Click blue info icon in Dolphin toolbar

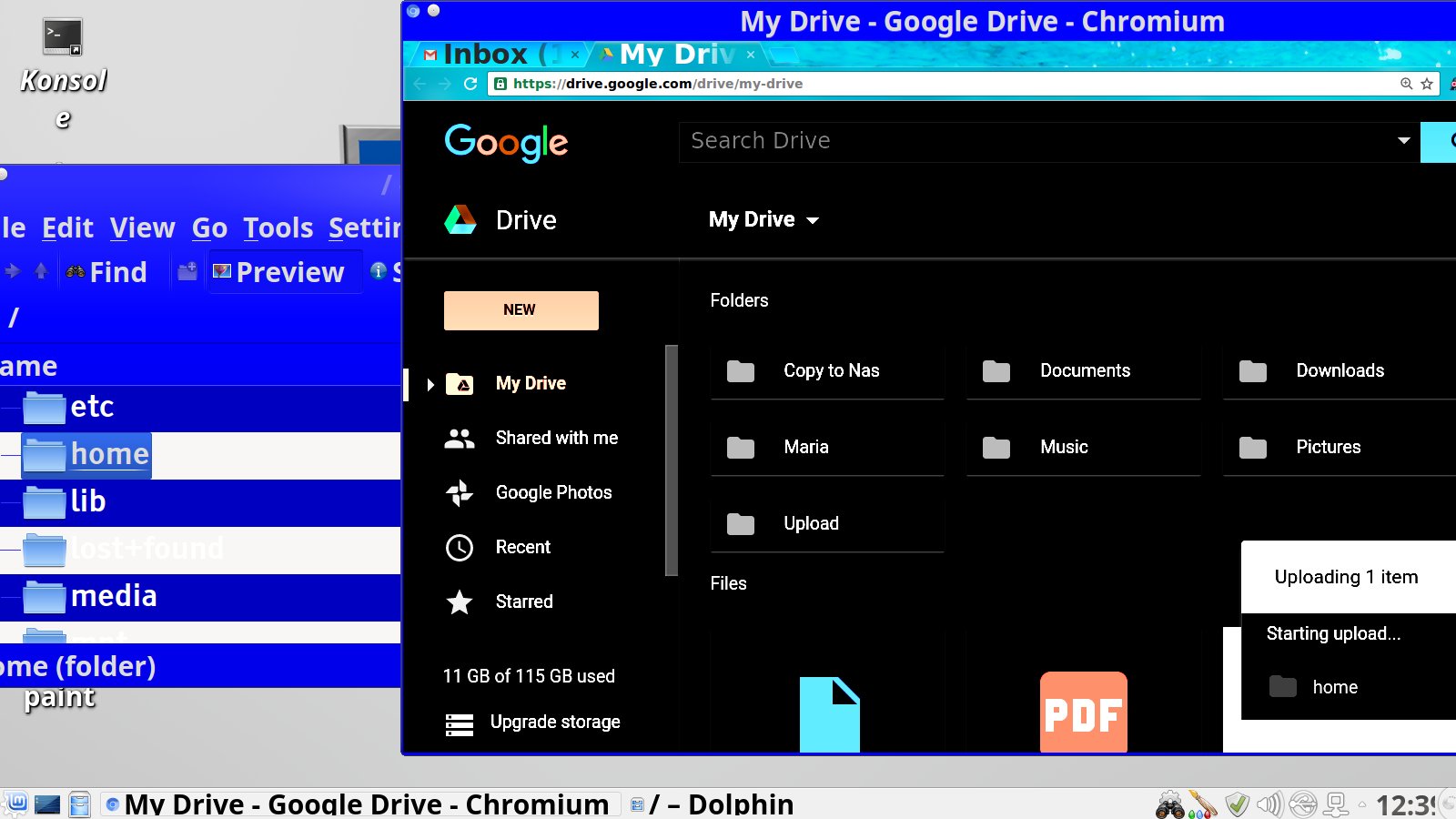click(379, 270)
